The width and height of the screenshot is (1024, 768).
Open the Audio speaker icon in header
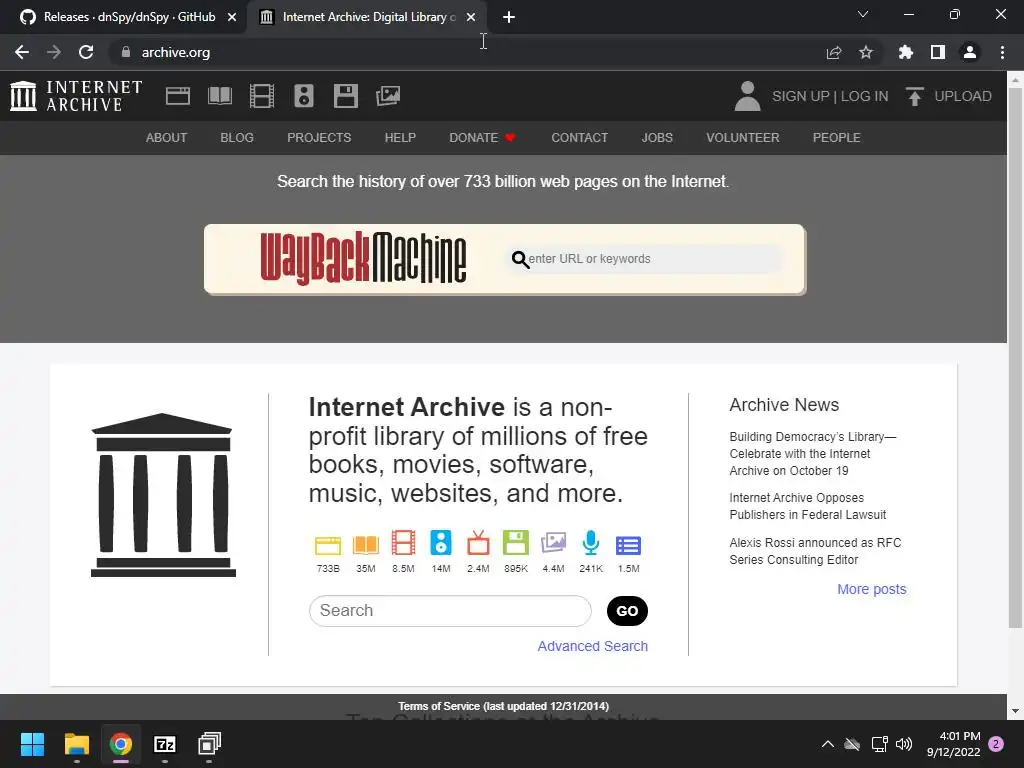(x=304, y=96)
